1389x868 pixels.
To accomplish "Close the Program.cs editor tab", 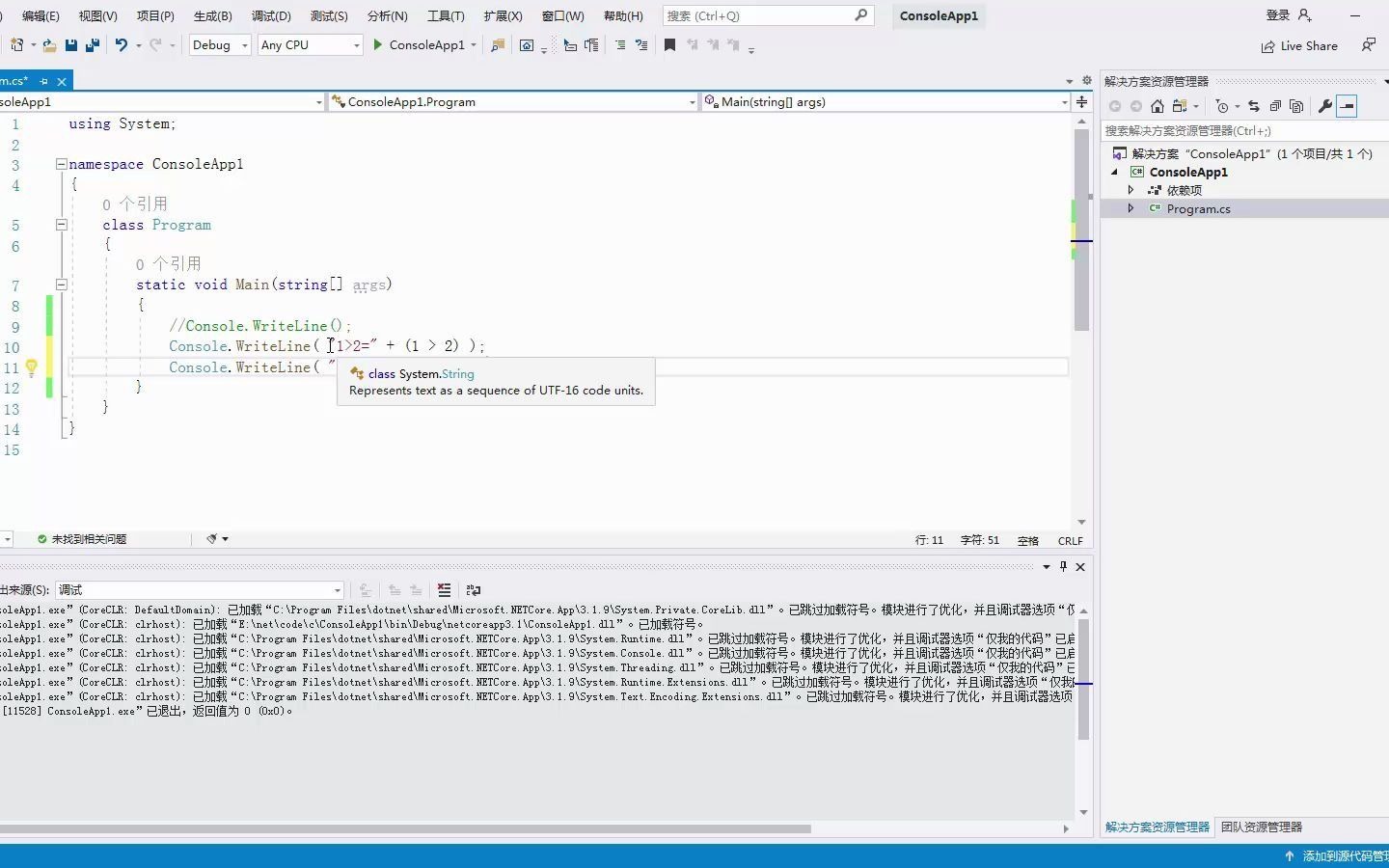I will 62,82.
